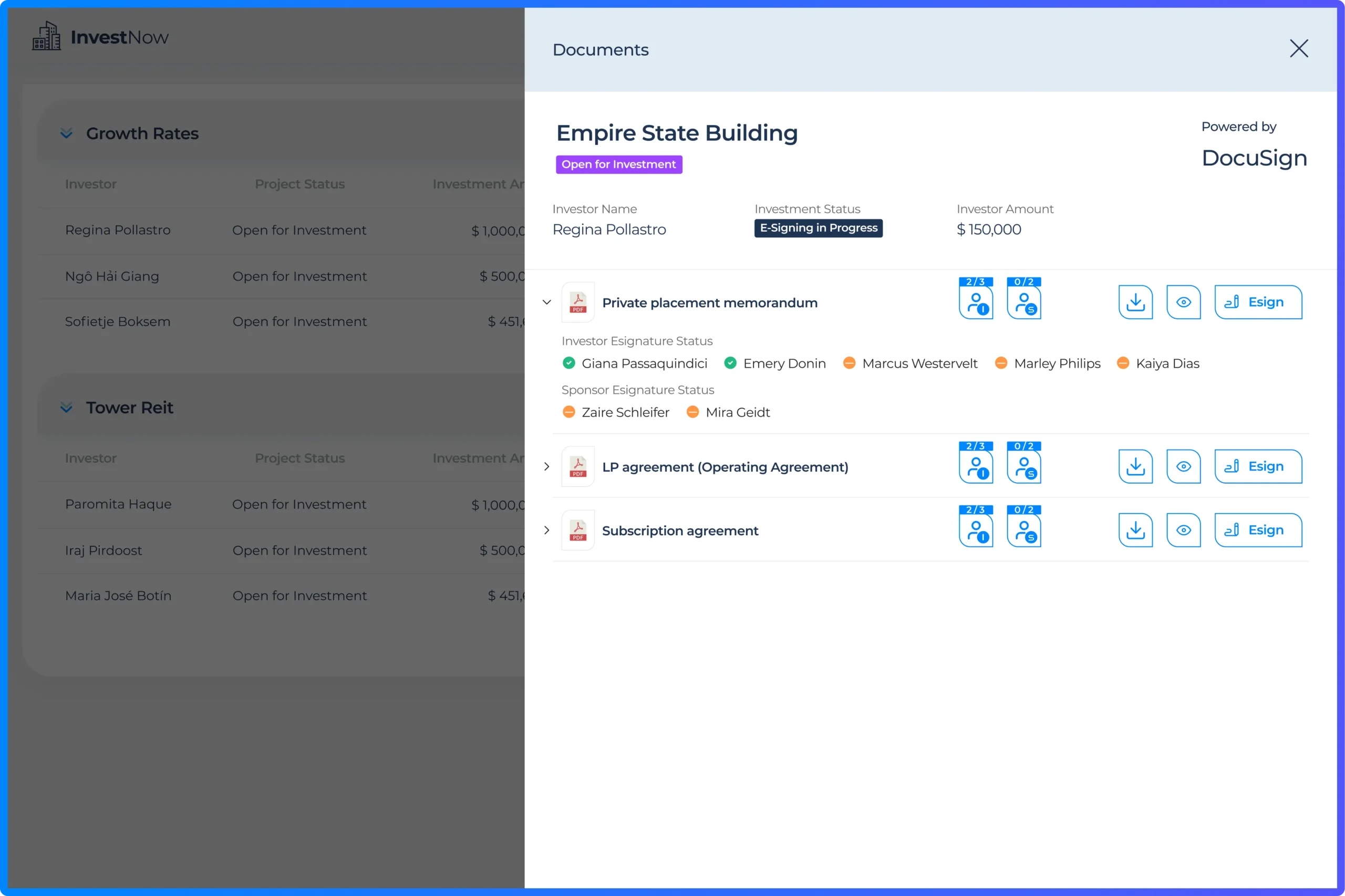1345x896 pixels.
Task: View investor signers 2/3 for LP agreement
Action: point(976,462)
